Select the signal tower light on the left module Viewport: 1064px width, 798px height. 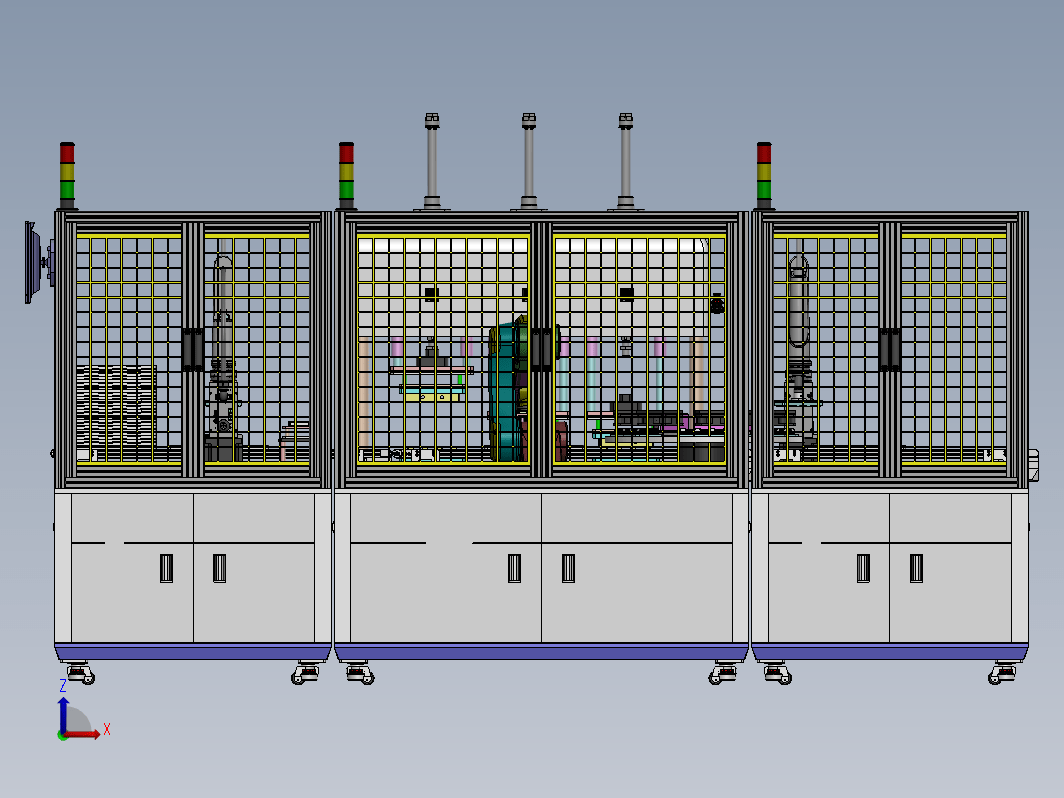click(x=67, y=175)
